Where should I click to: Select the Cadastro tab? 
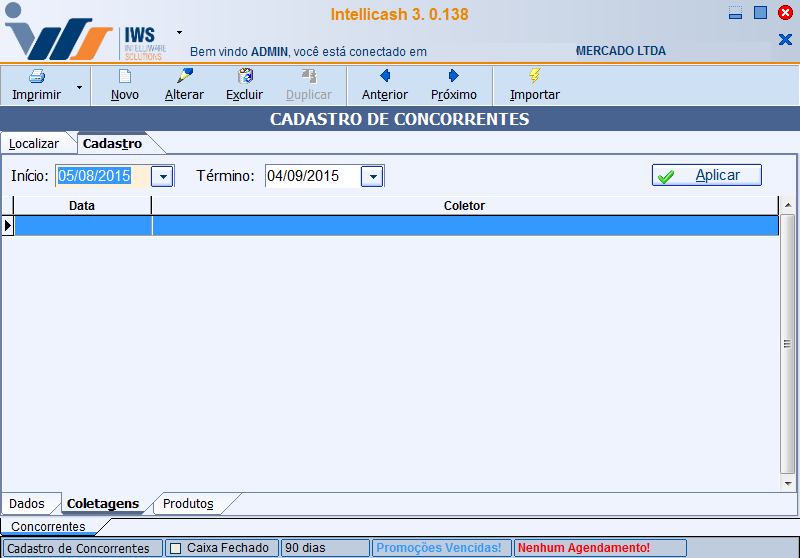(112, 144)
